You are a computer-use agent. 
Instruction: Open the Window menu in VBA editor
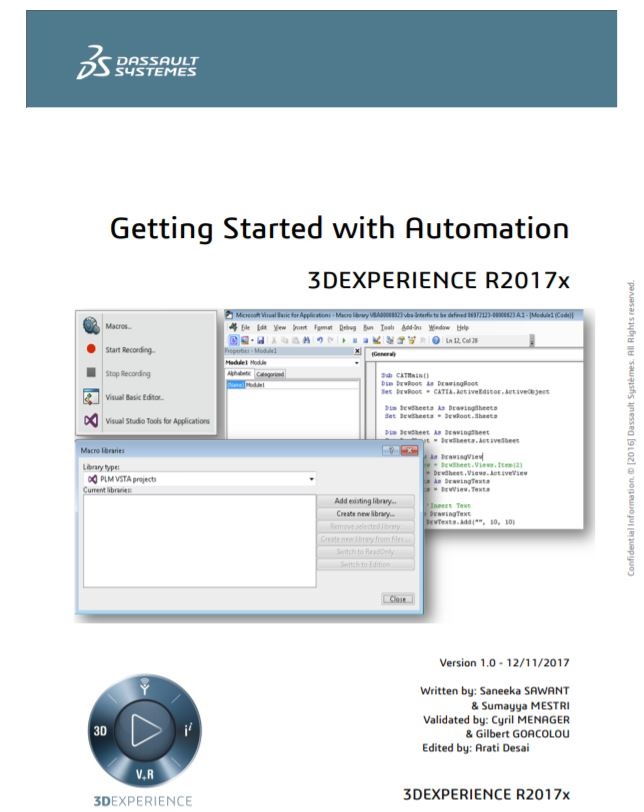pos(439,327)
